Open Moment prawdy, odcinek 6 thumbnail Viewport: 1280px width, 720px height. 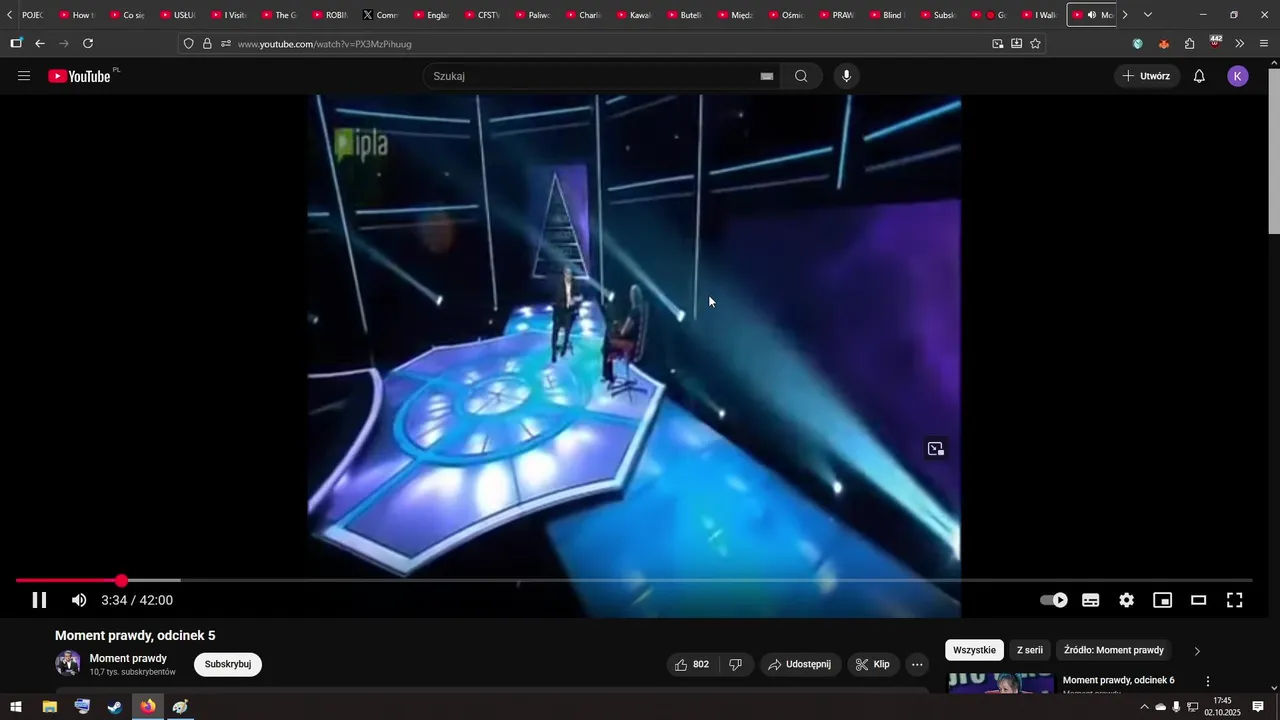[x=1000, y=683]
